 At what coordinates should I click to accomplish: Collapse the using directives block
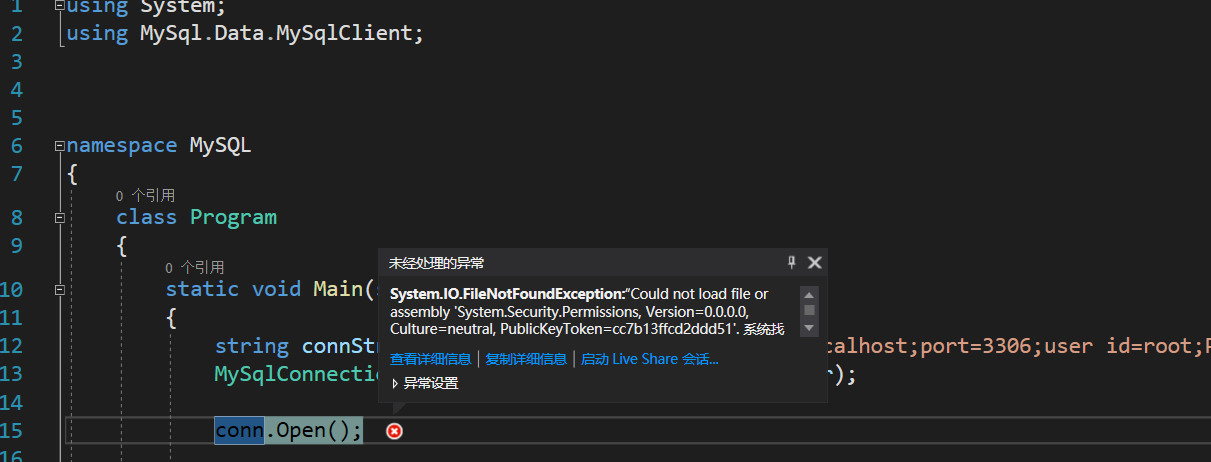(60, 6)
